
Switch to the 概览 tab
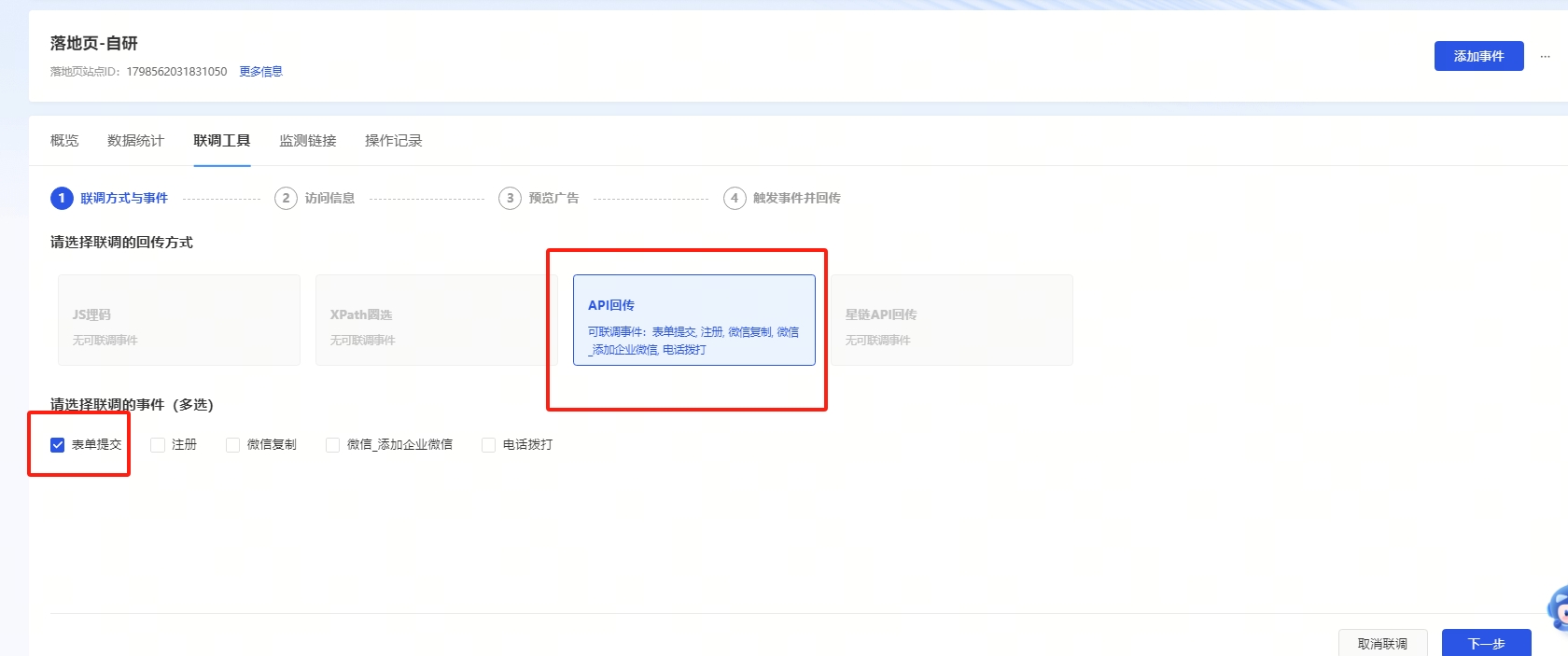pyautogui.click(x=64, y=141)
